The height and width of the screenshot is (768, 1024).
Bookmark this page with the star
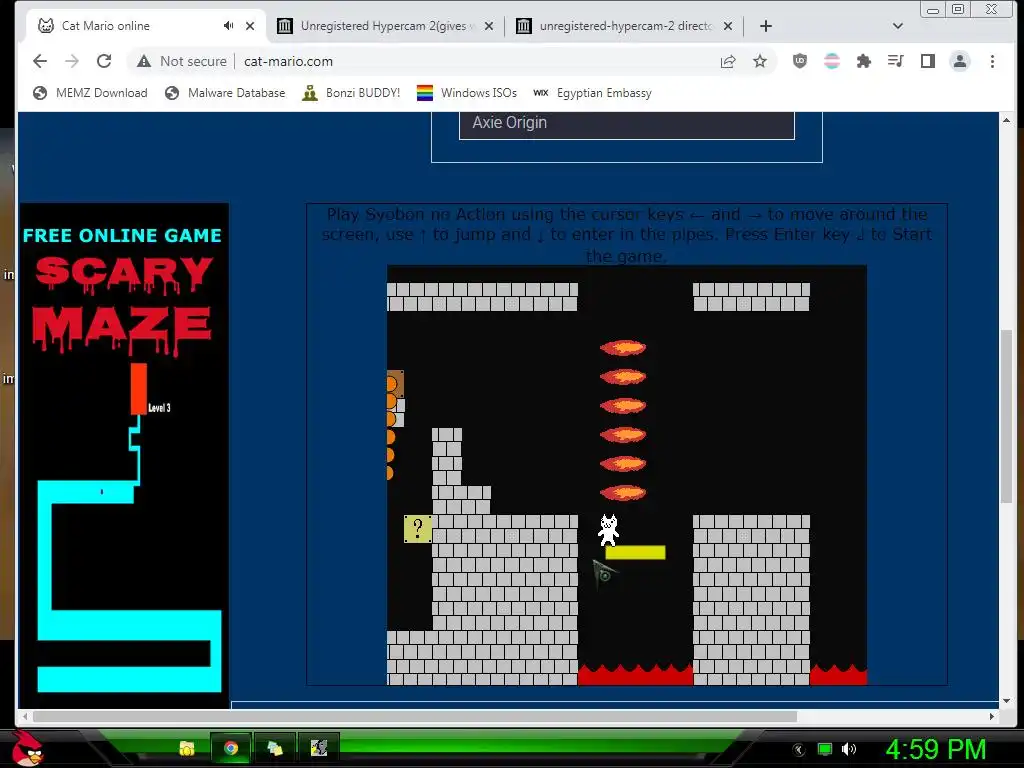coord(760,61)
